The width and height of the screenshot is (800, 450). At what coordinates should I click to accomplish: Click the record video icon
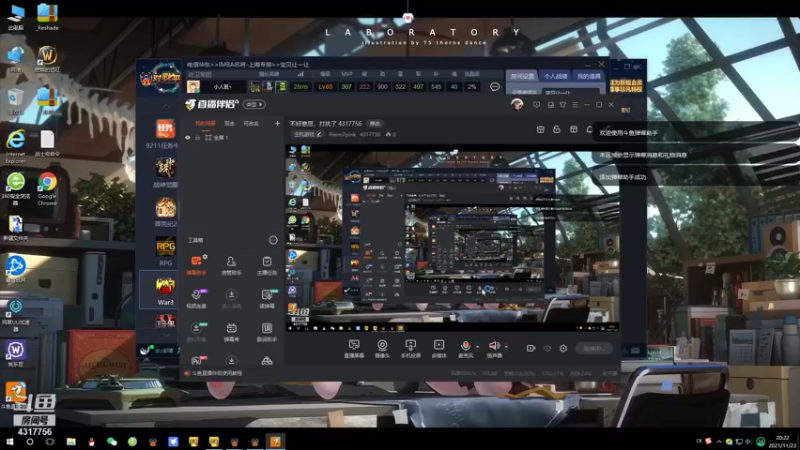pos(531,348)
